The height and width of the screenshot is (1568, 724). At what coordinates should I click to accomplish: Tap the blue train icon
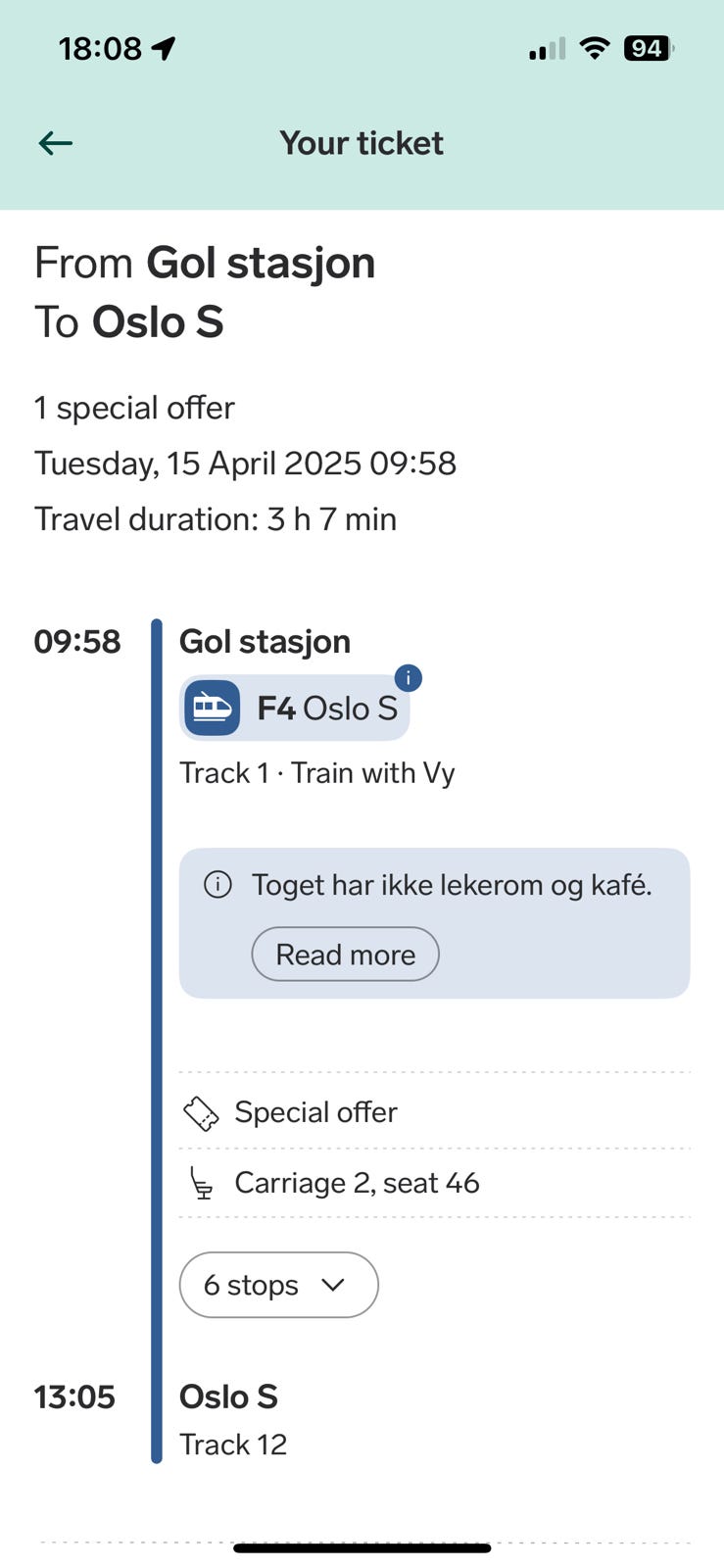coord(213,708)
